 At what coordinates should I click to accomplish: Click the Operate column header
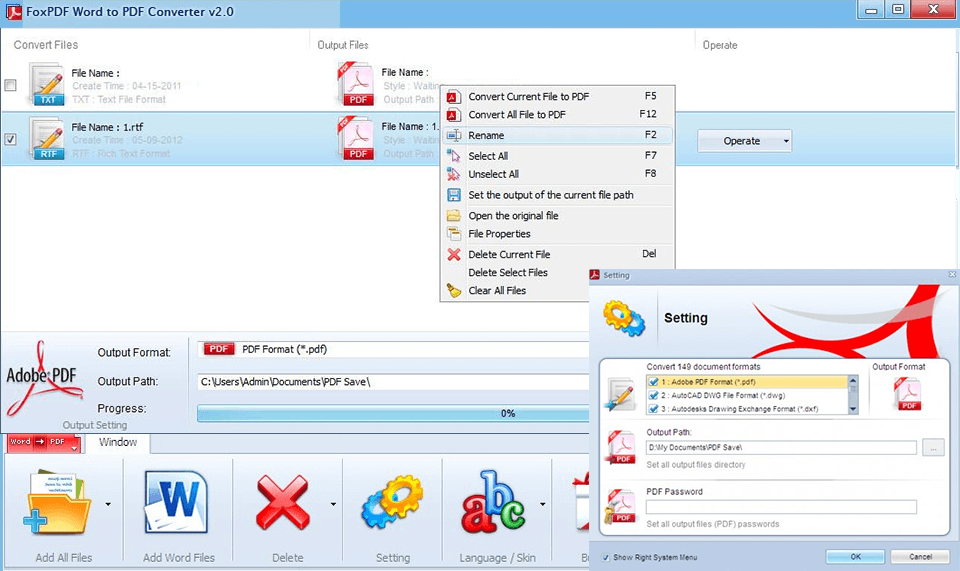(720, 45)
